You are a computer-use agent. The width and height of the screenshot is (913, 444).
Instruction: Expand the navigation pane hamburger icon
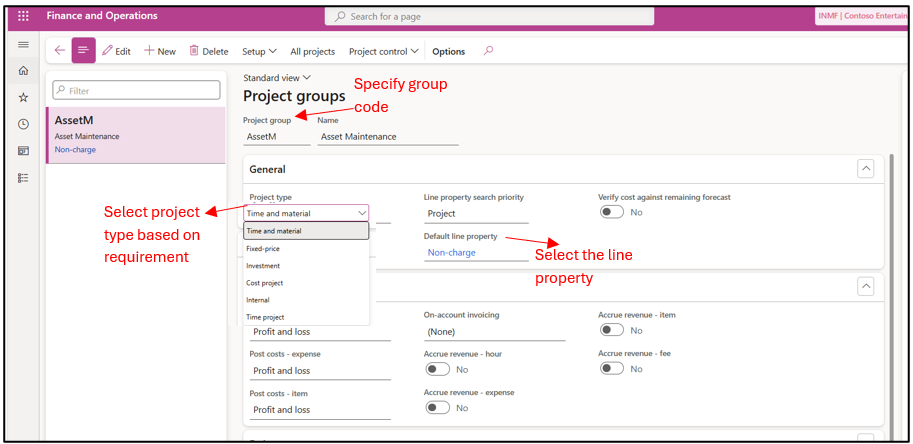click(23, 45)
